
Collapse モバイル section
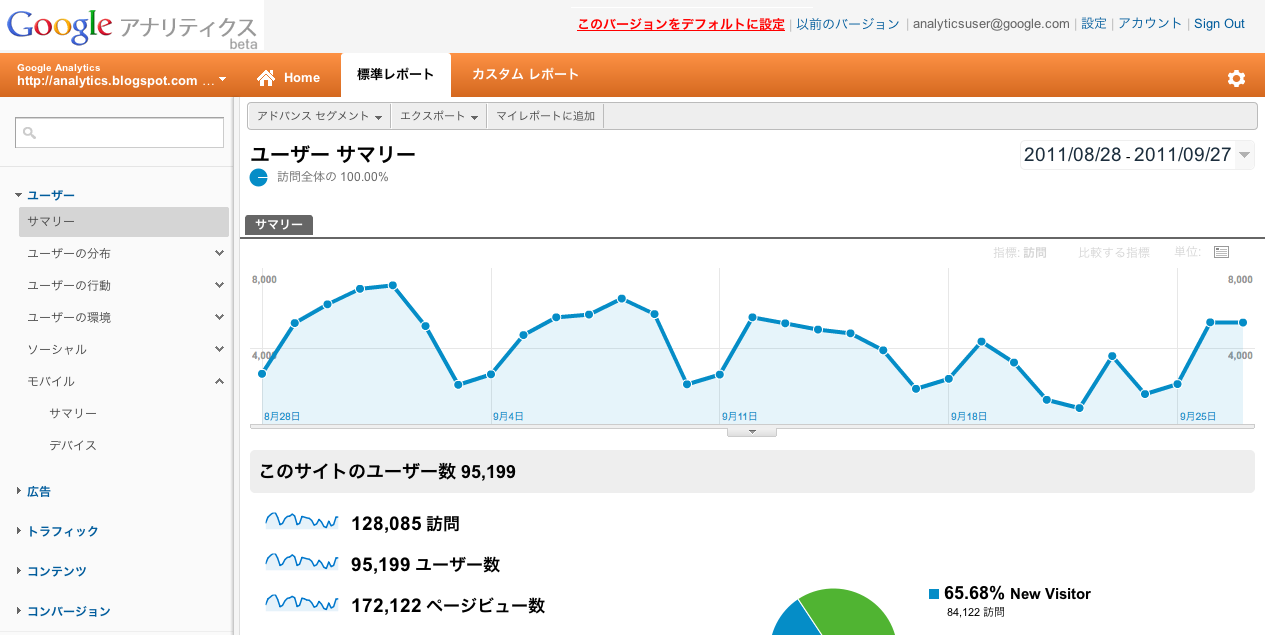pyautogui.click(x=219, y=381)
